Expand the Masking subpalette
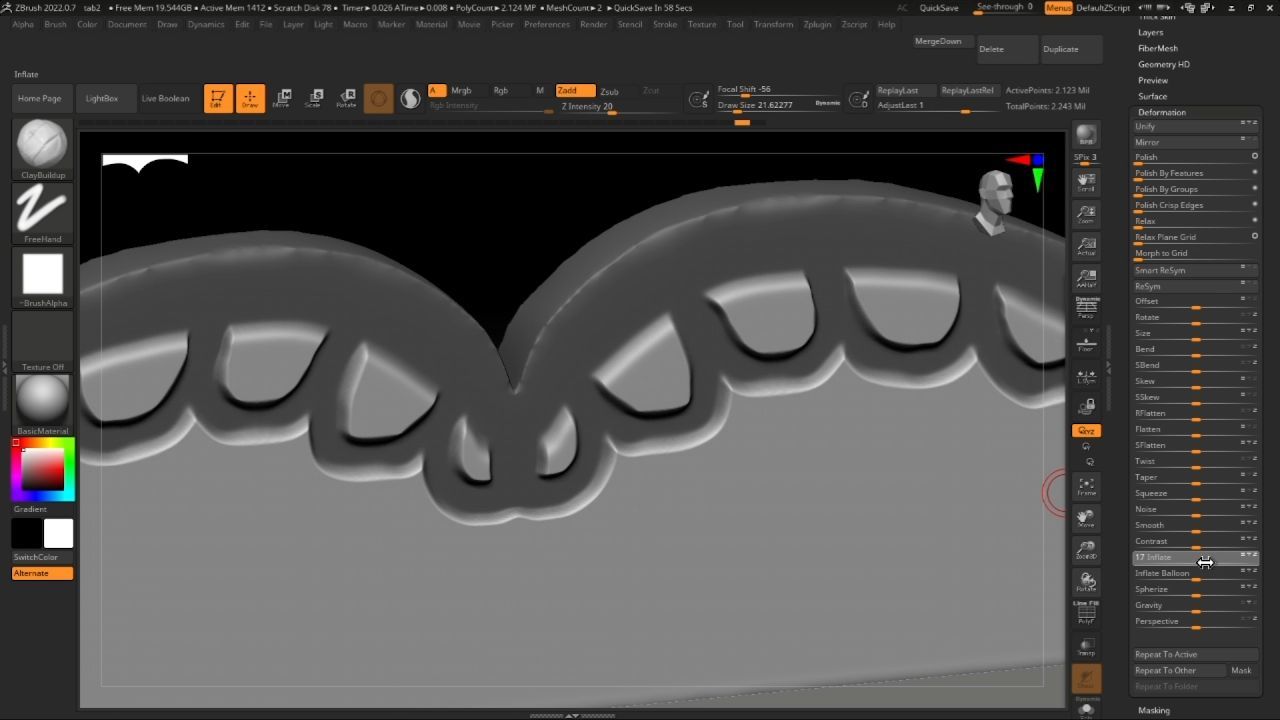 point(1153,710)
